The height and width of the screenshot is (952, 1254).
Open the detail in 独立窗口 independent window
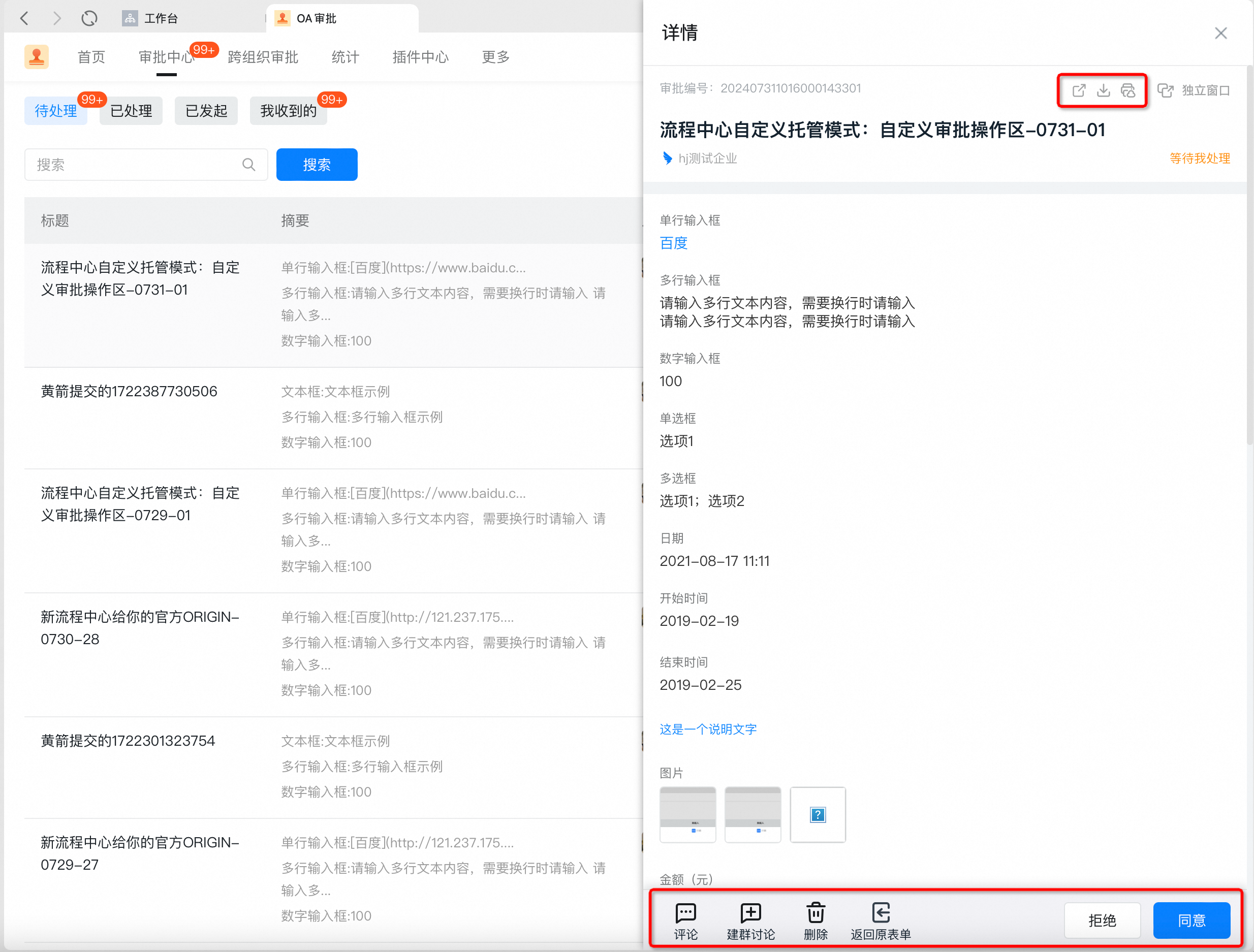(1195, 90)
